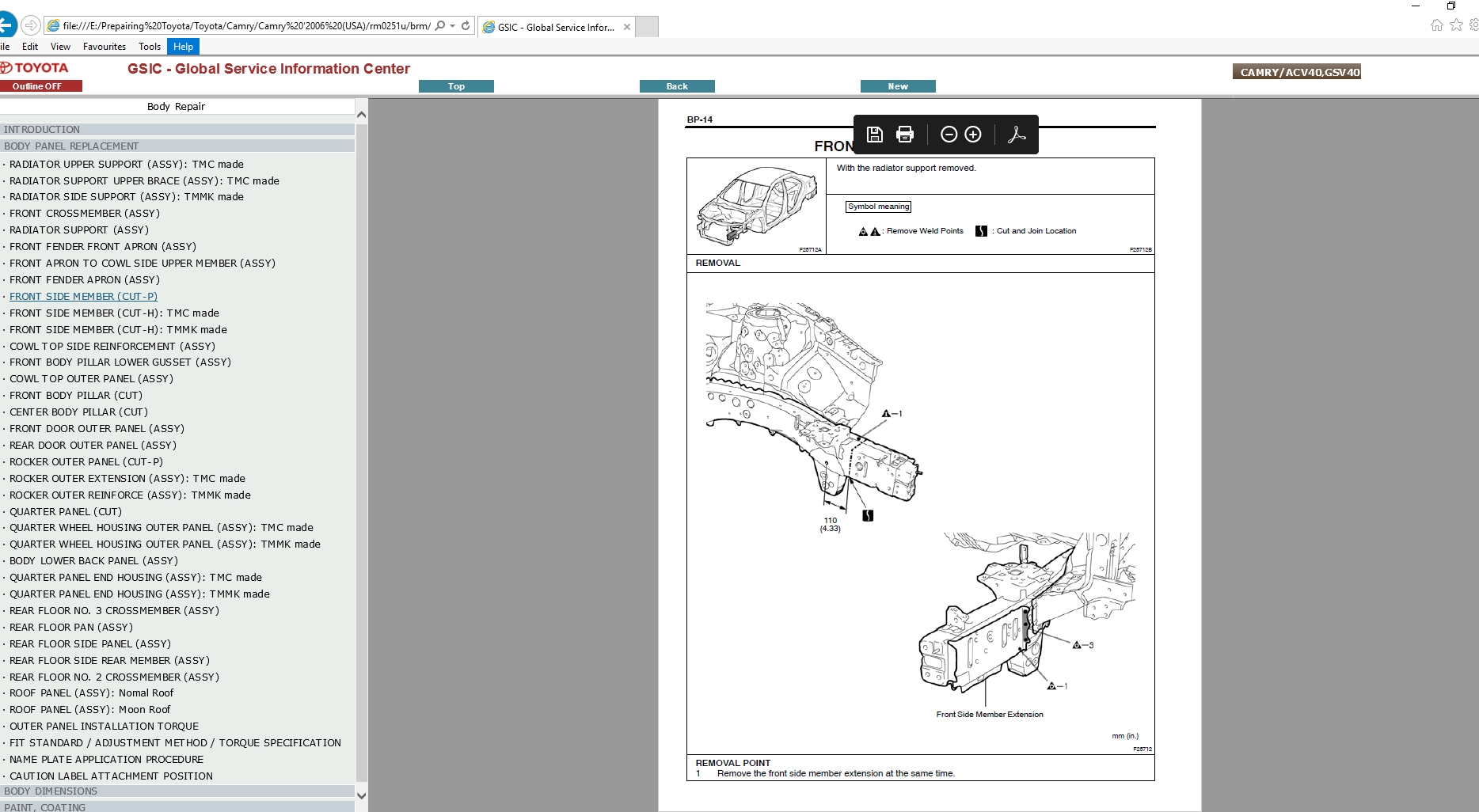Zoom in with the plus circle icon
The height and width of the screenshot is (812, 1479).
pos(973,135)
